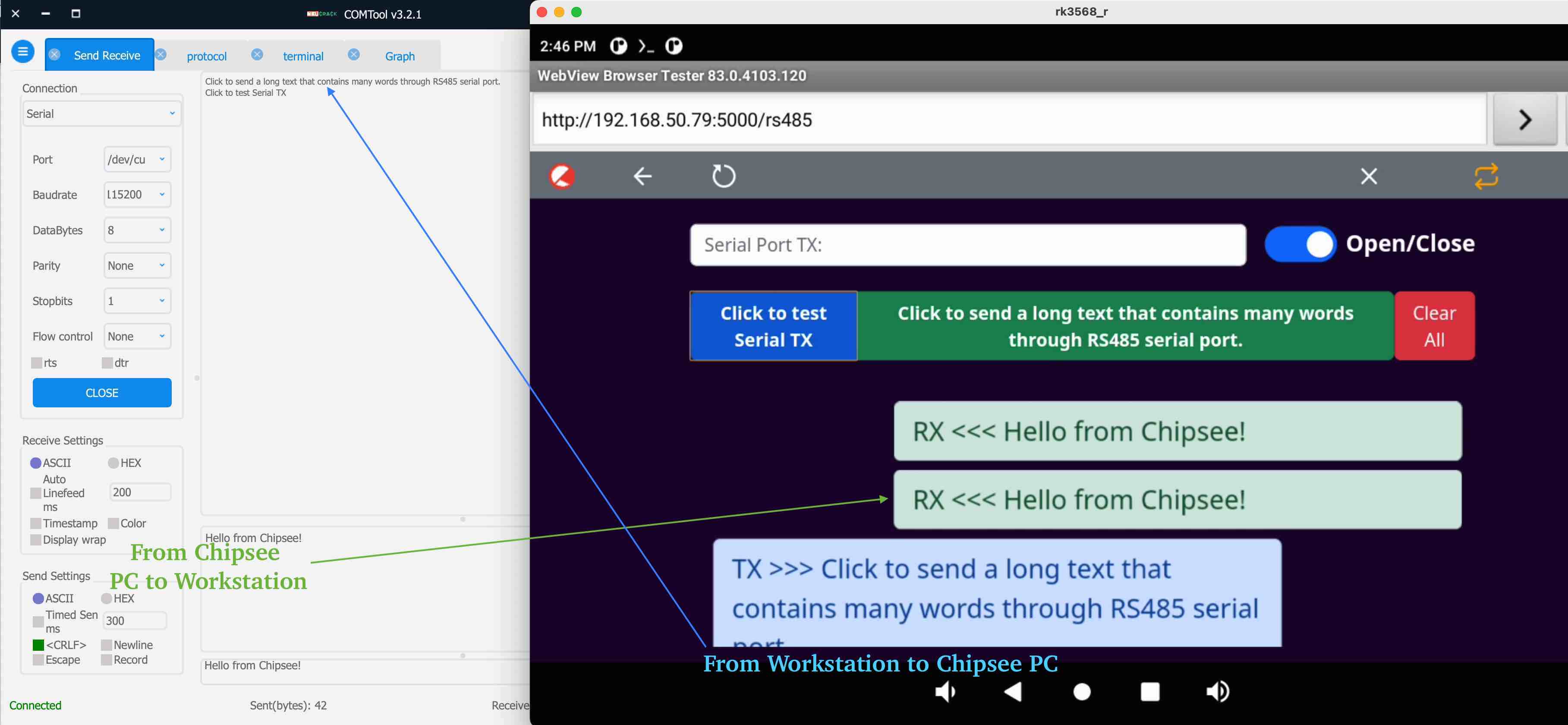
Task: Close the Send Receive tab
Action: (55, 55)
